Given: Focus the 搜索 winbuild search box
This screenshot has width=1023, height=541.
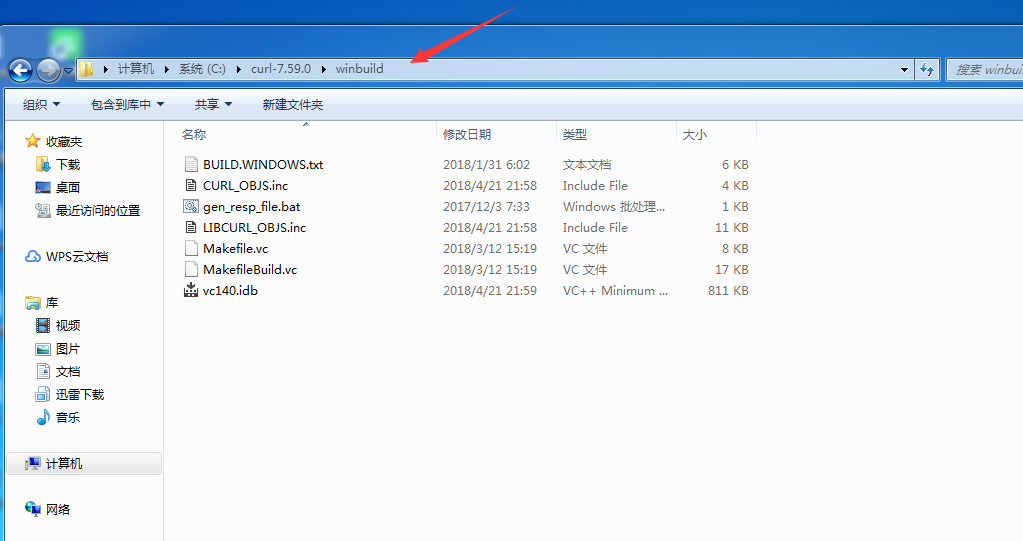Looking at the screenshot, I should [x=985, y=70].
